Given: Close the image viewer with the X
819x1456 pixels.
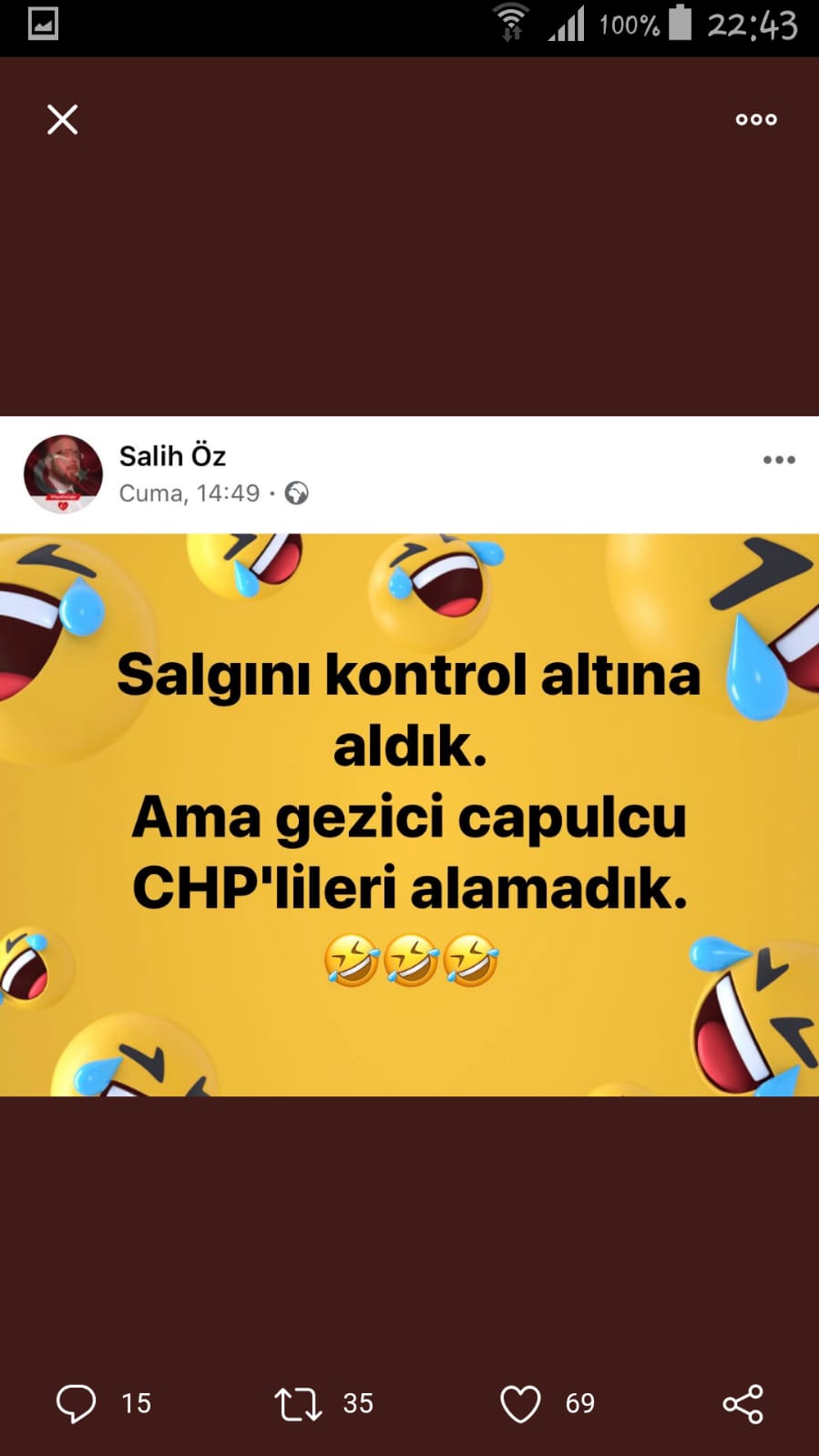Looking at the screenshot, I should (x=62, y=119).
